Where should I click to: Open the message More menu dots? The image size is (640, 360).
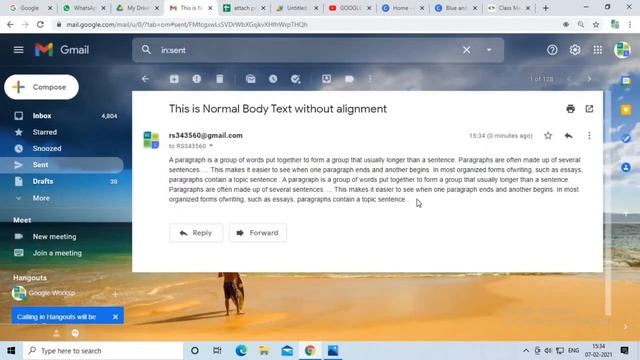point(589,136)
